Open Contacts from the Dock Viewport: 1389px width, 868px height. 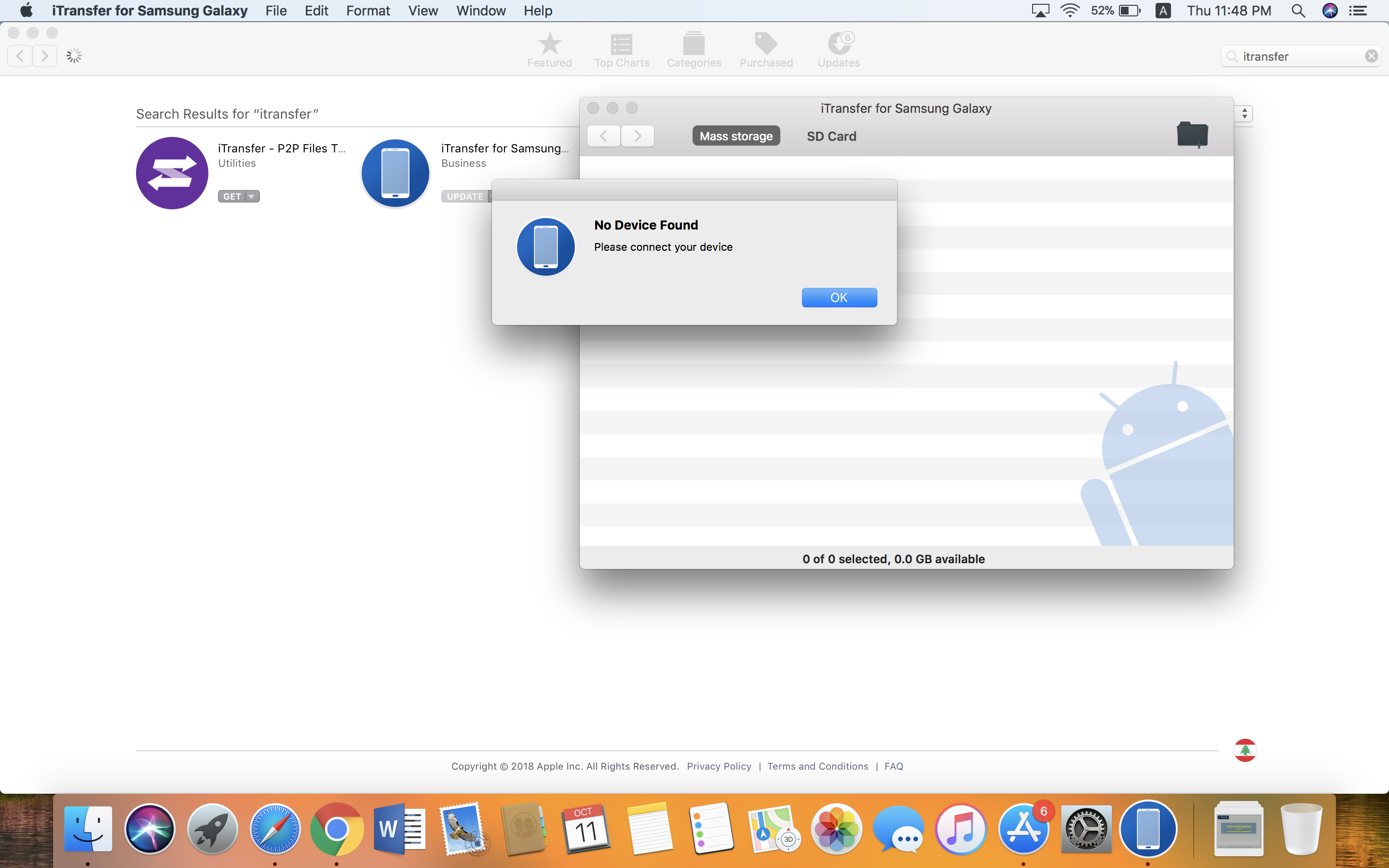[523, 829]
